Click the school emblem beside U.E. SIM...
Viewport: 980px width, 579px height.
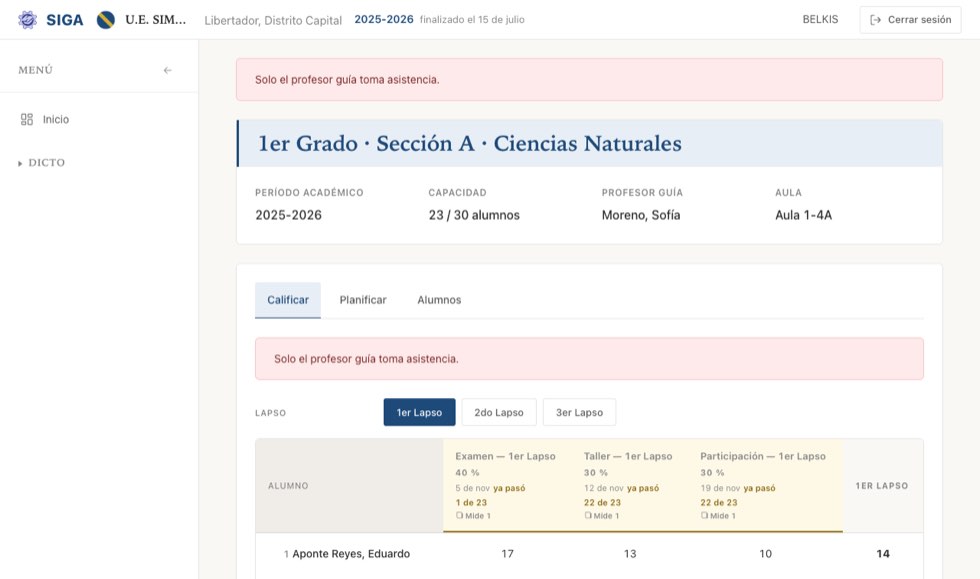pyautogui.click(x=106, y=20)
